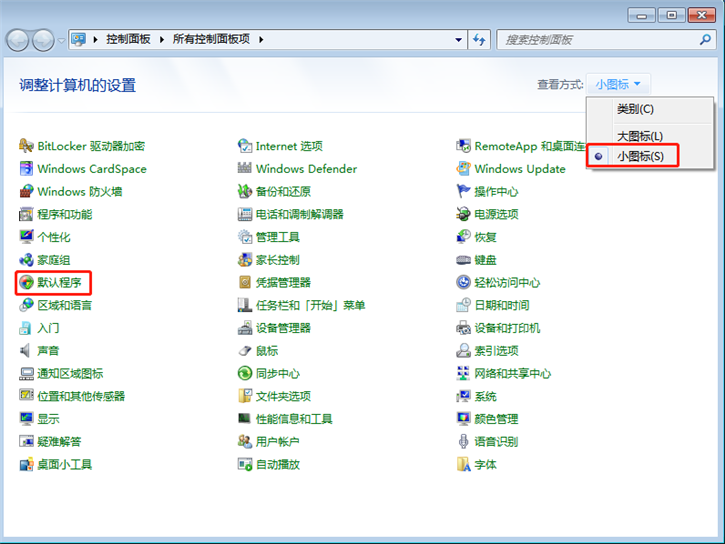Open the 设备管理器 icon
Viewport: 725px width, 544px height.
245,328
